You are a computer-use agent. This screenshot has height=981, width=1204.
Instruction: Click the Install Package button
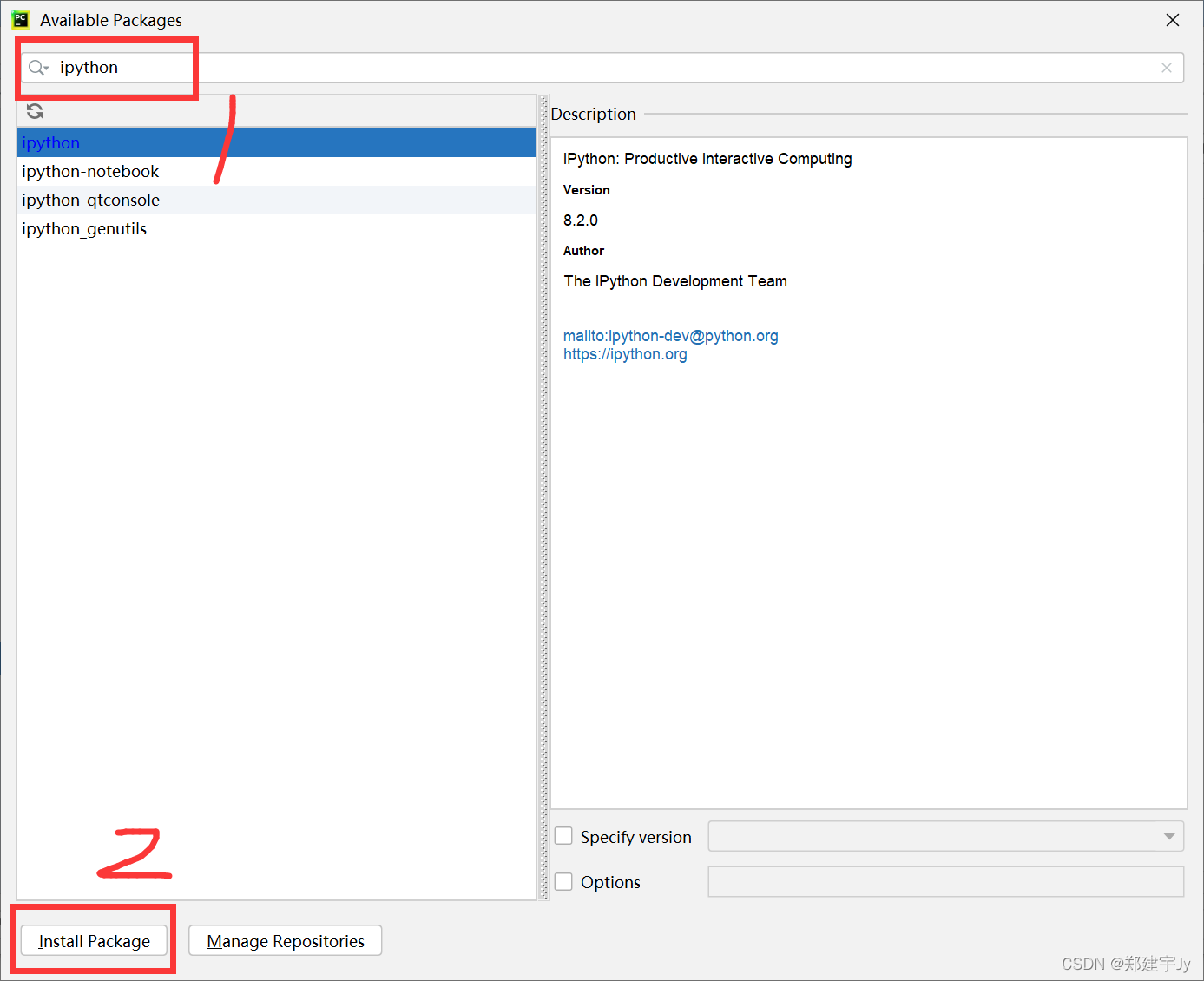(x=95, y=941)
